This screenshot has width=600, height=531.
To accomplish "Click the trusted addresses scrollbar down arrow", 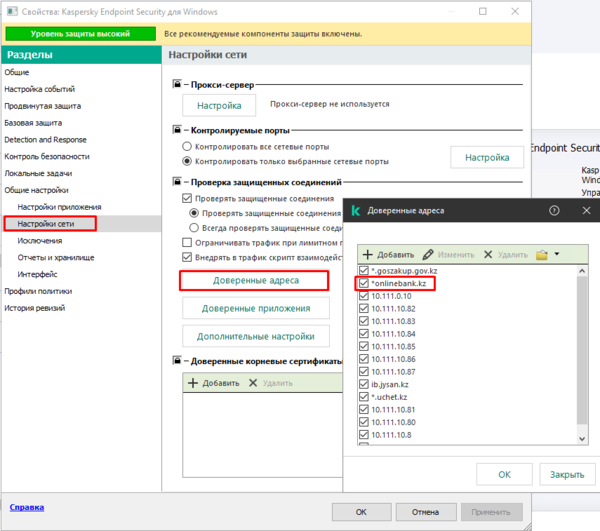I will (582, 439).
